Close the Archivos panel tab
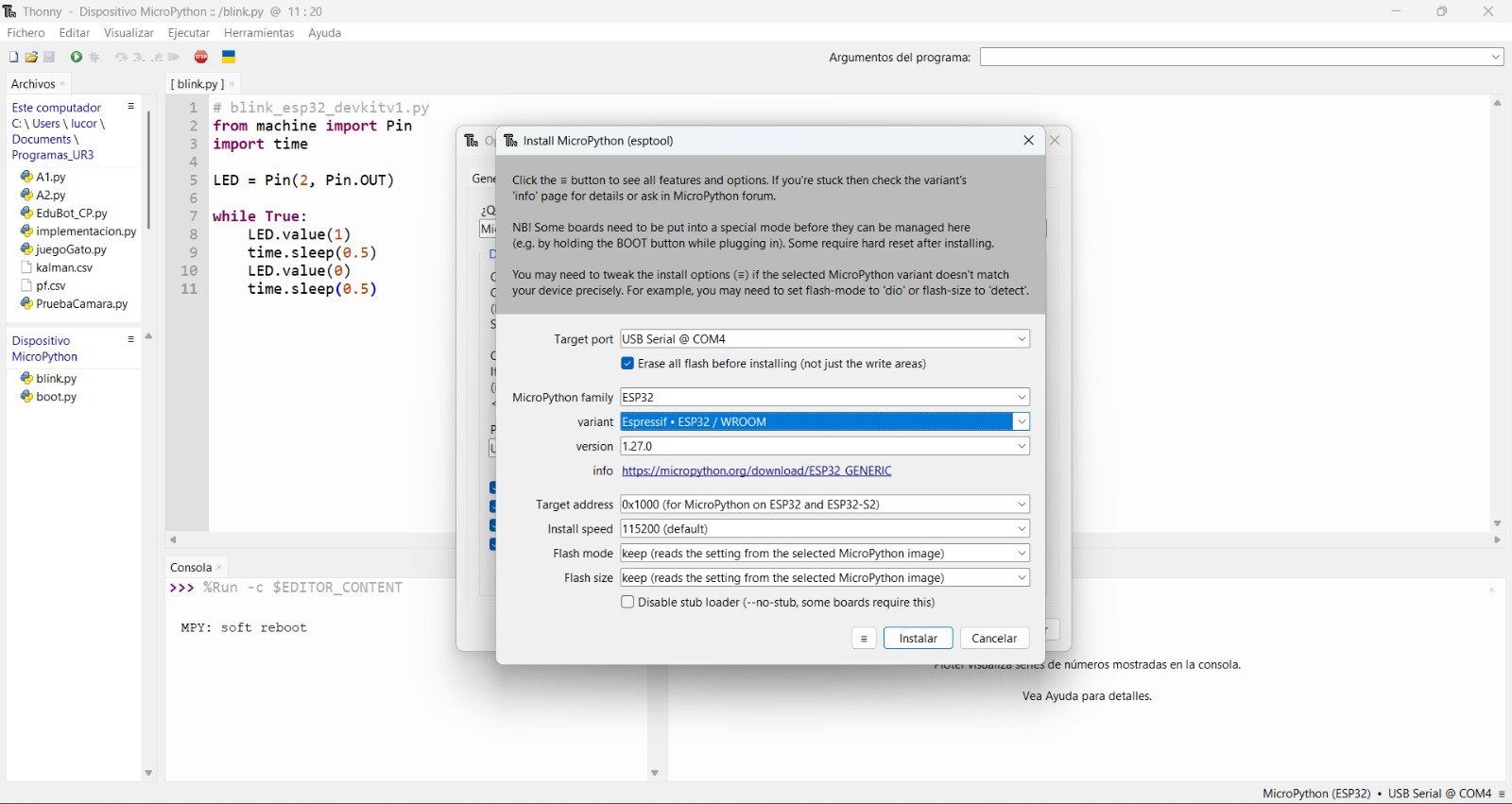The width and height of the screenshot is (1512, 804). [x=63, y=84]
